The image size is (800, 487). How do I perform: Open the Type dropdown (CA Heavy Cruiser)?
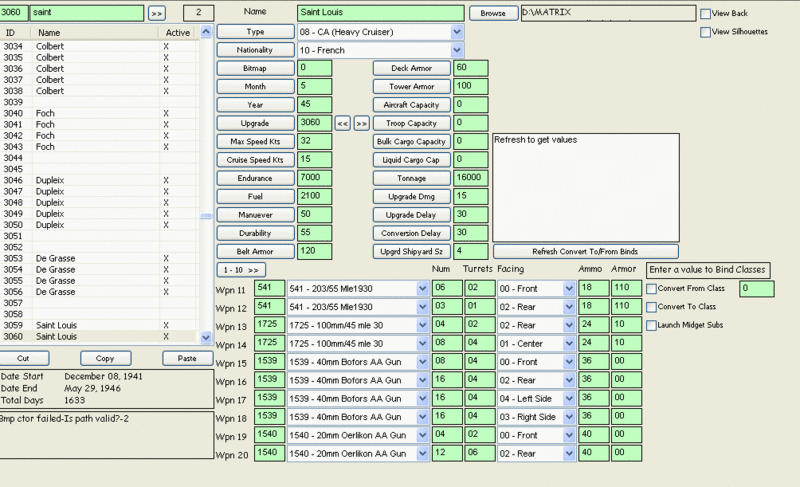click(457, 32)
